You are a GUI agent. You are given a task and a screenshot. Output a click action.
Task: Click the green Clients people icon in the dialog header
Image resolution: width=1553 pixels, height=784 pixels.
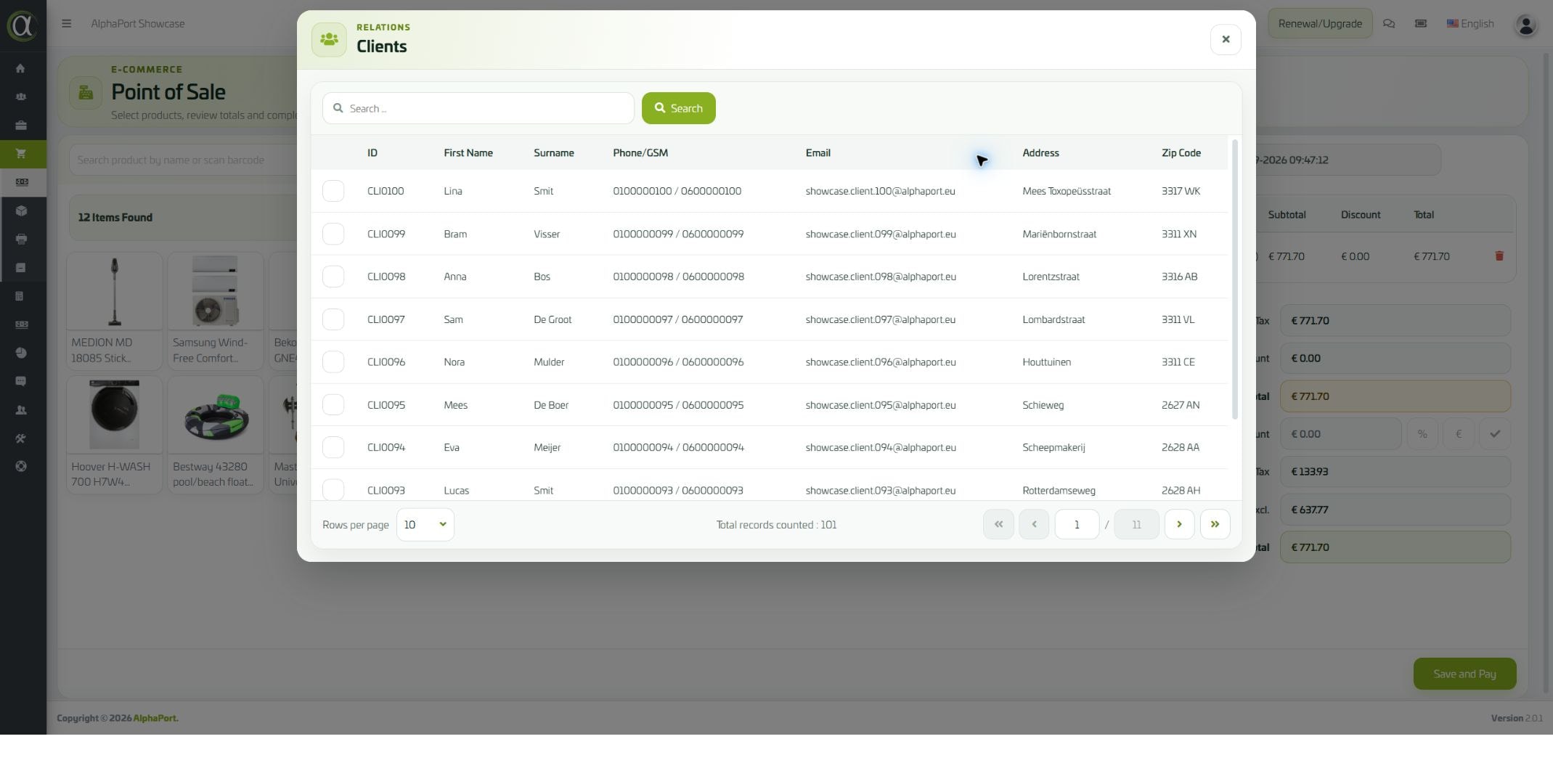329,39
